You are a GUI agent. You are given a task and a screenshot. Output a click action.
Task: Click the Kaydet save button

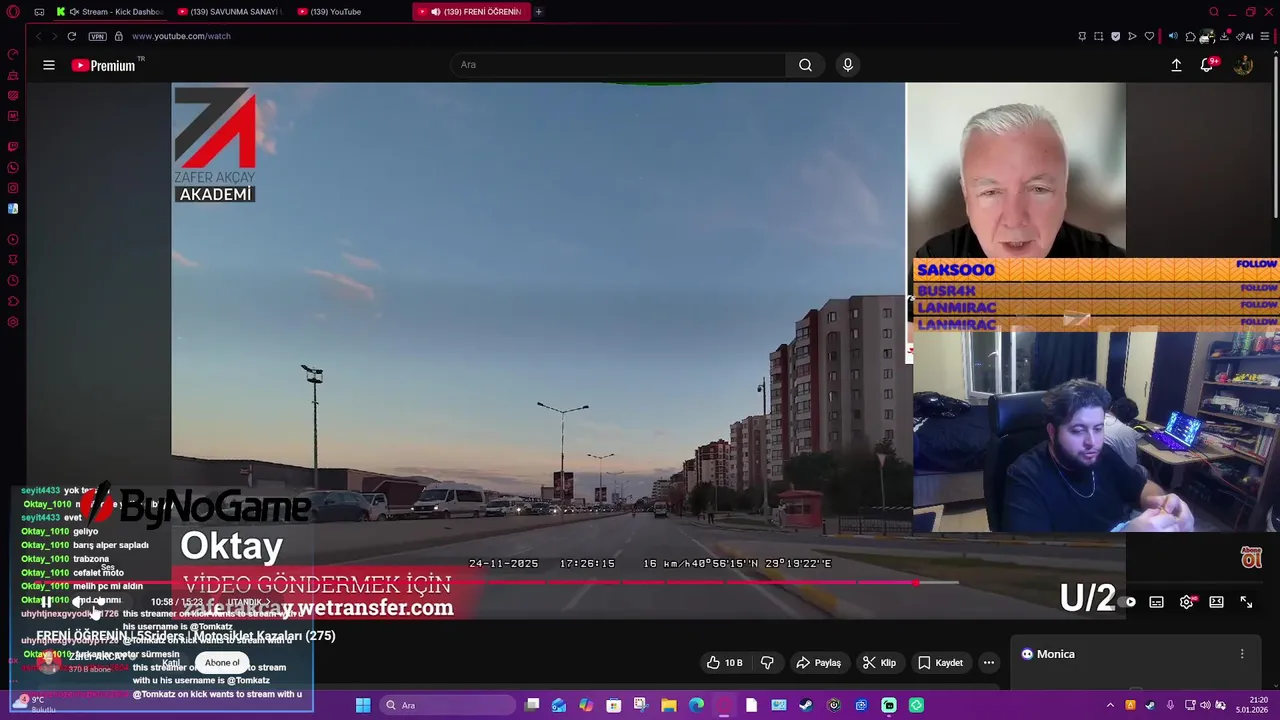(940, 662)
